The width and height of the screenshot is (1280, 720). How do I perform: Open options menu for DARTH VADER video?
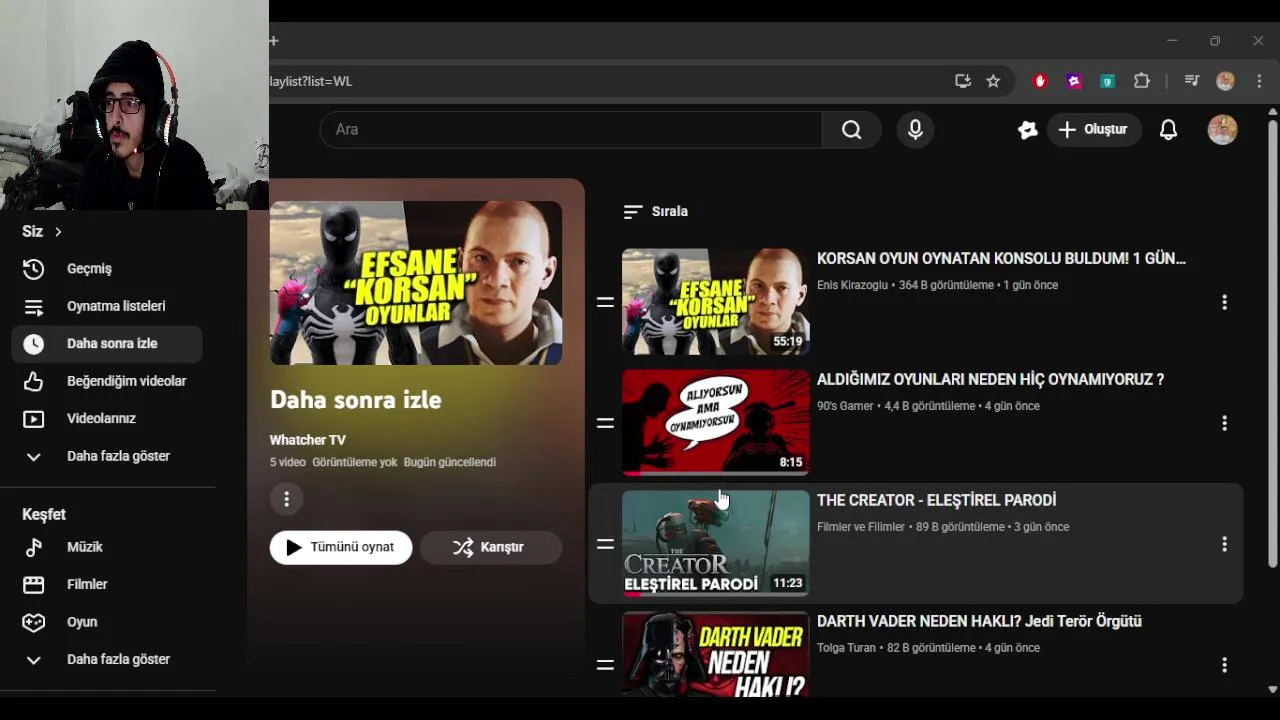(1224, 665)
